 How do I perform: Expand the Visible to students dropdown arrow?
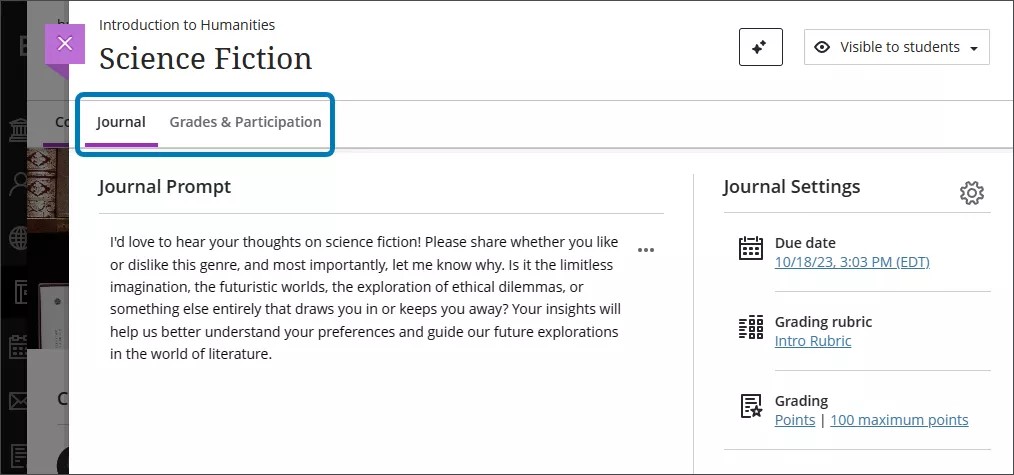[x=974, y=48]
